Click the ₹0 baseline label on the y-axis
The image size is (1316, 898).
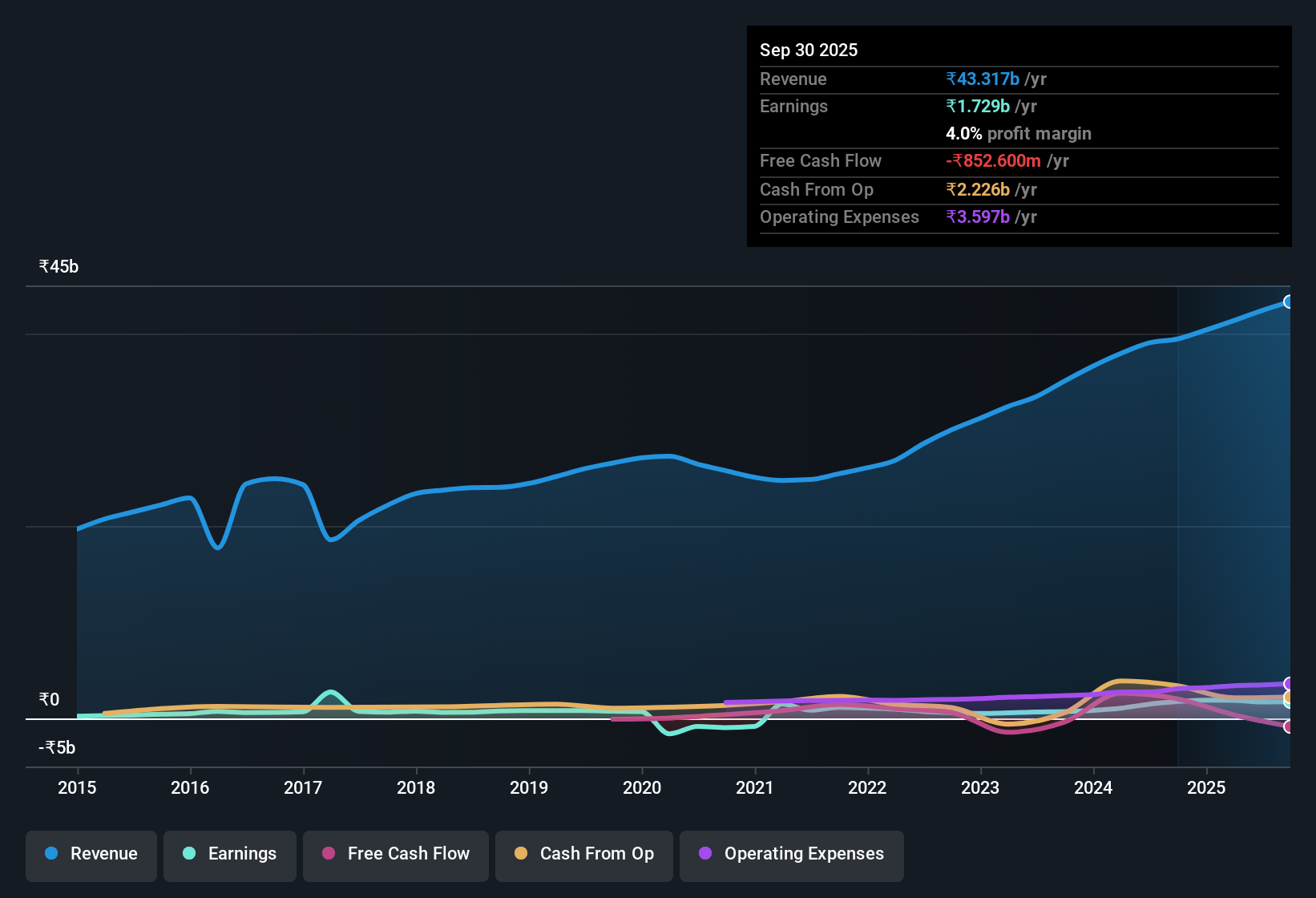[x=49, y=699]
